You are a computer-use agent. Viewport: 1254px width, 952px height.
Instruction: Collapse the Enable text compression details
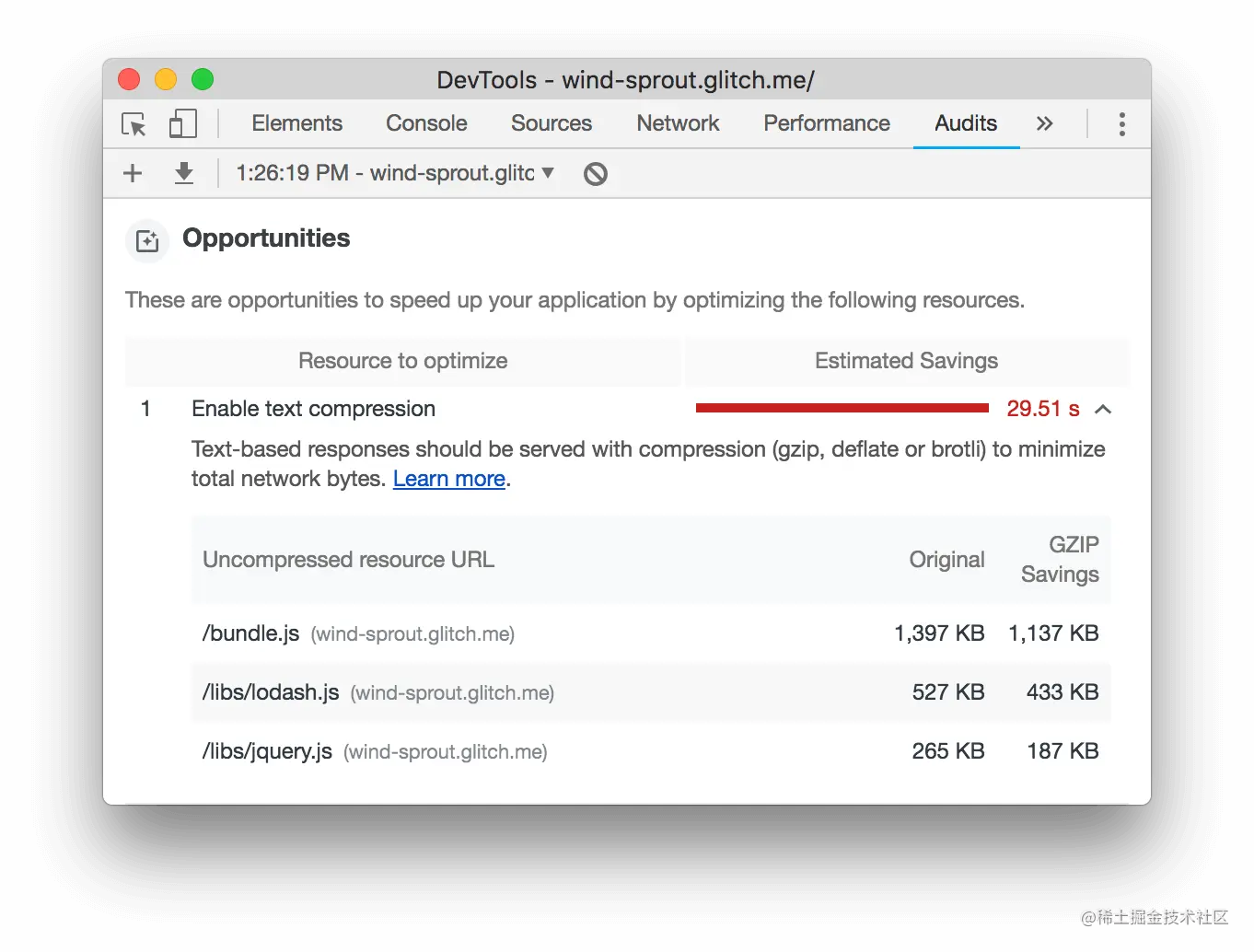pos(1103,410)
